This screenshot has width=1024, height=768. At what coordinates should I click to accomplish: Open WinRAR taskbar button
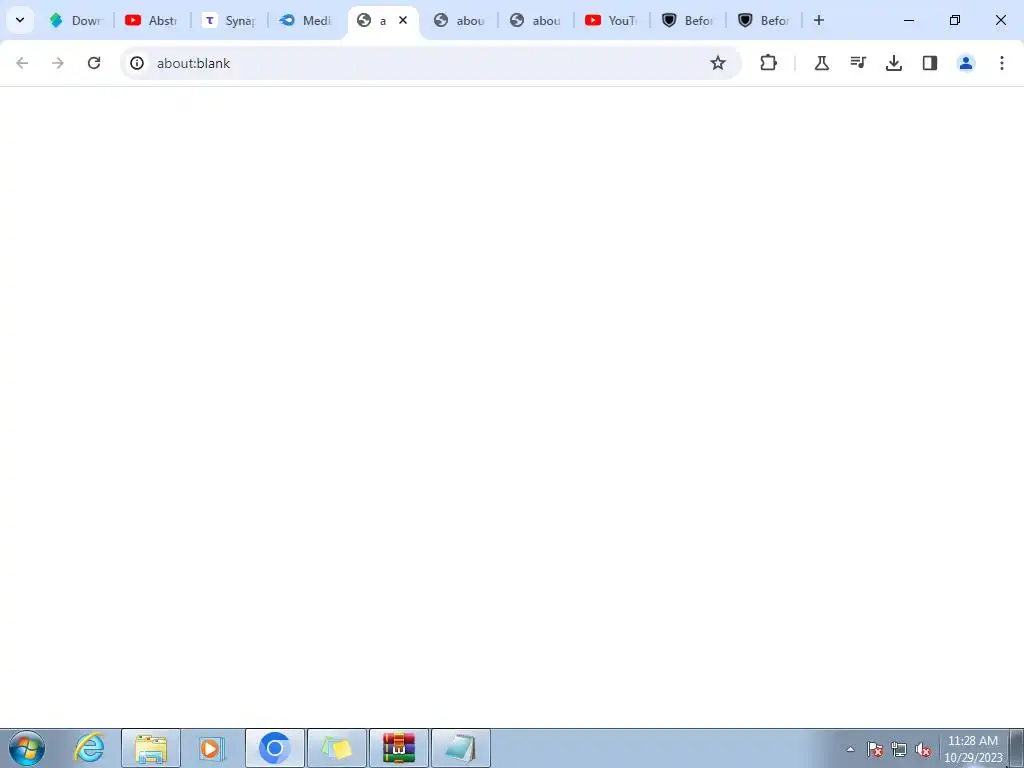point(399,748)
